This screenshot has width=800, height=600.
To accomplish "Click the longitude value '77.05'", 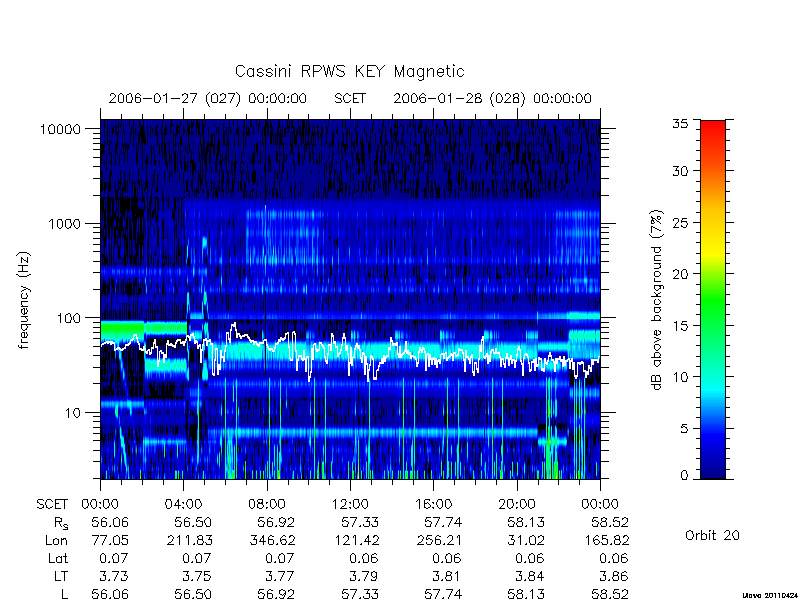I will (110, 540).
